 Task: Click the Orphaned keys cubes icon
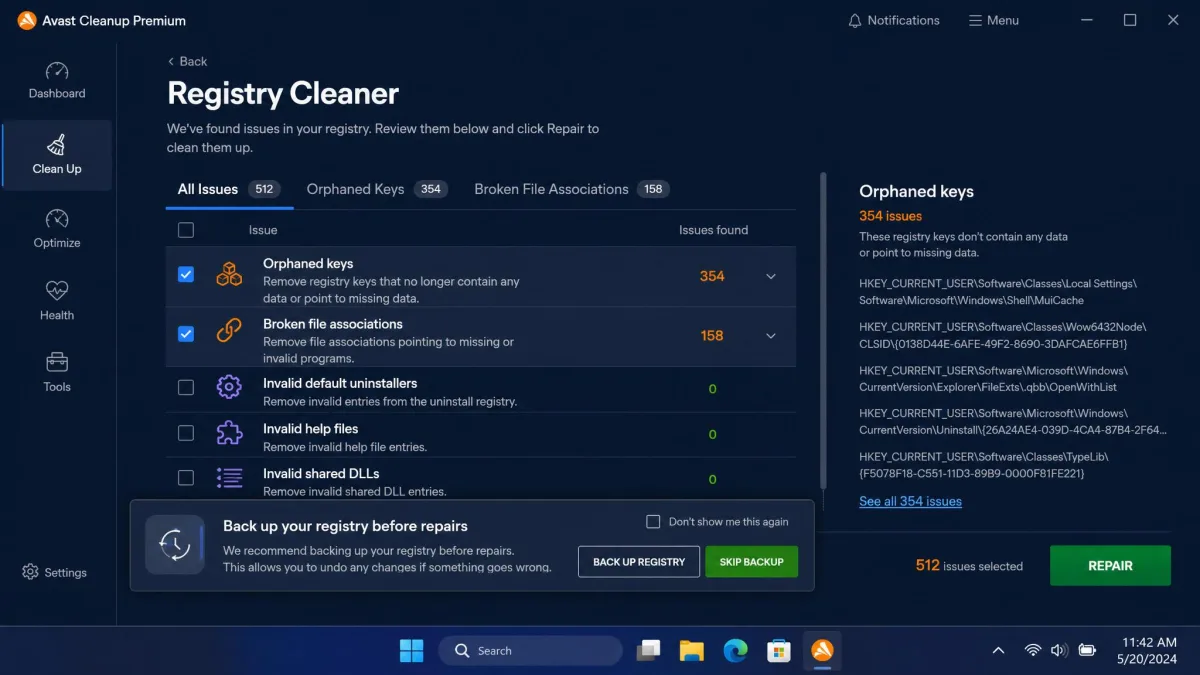[229, 275]
